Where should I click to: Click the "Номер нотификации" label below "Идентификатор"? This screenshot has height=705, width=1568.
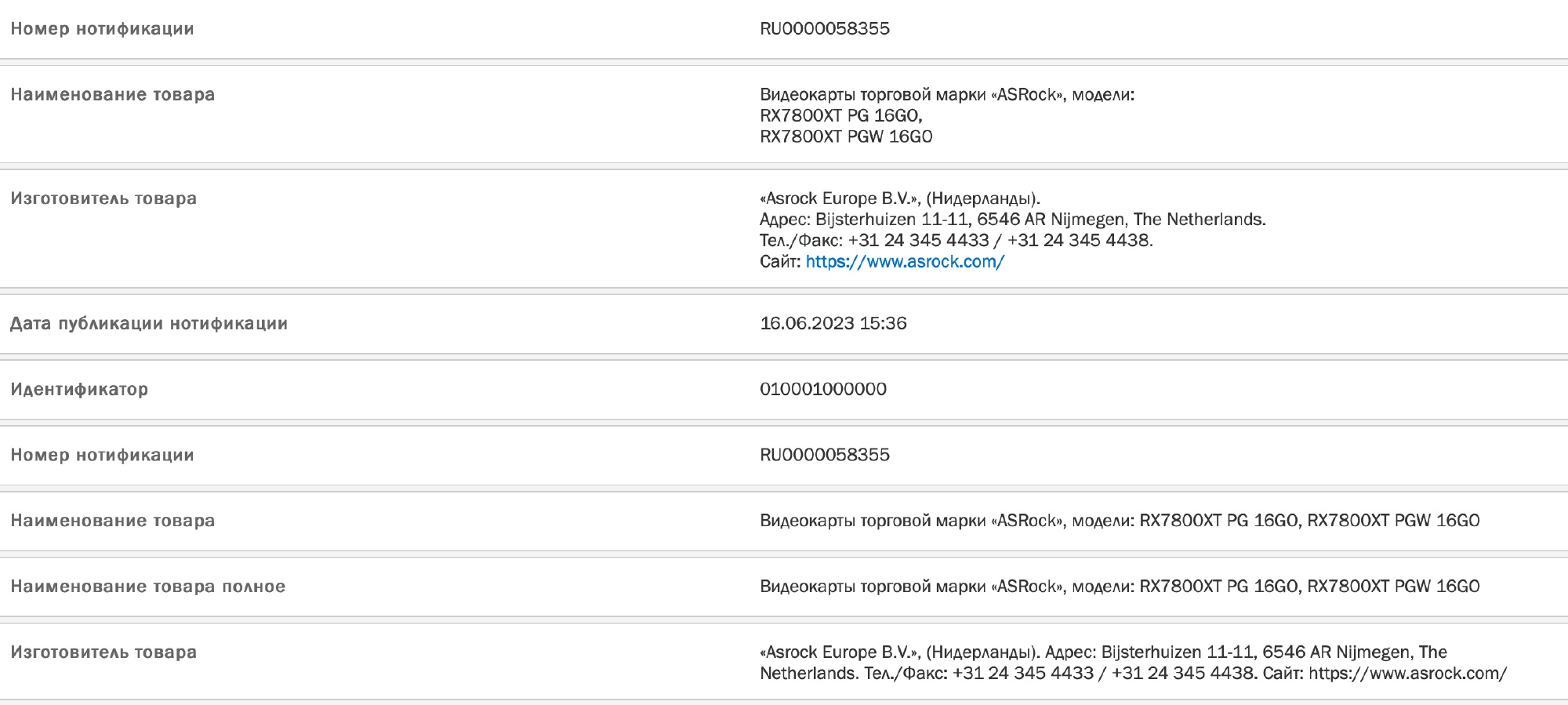pyautogui.click(x=102, y=455)
